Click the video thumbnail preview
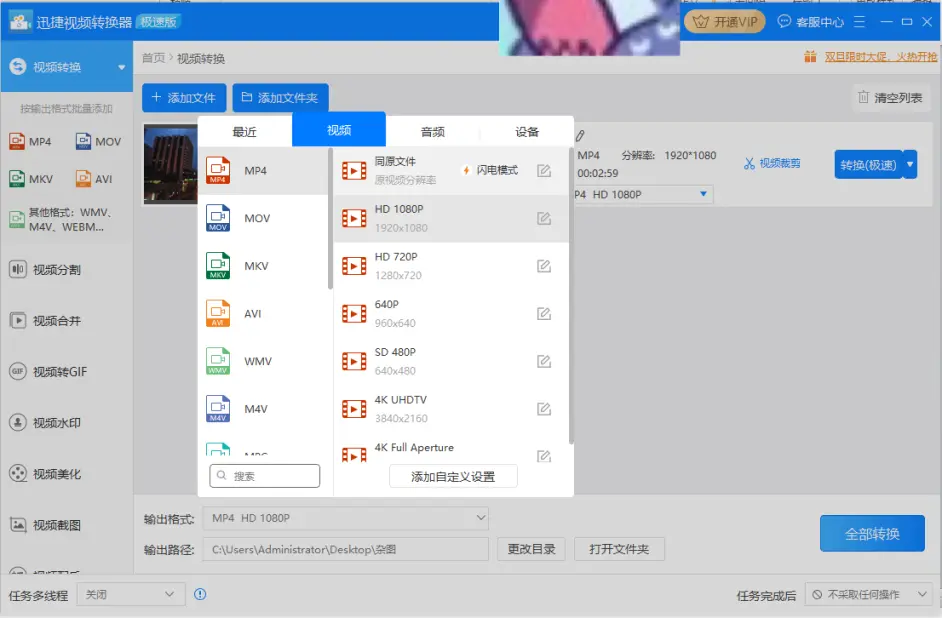The height and width of the screenshot is (618, 942). point(171,164)
